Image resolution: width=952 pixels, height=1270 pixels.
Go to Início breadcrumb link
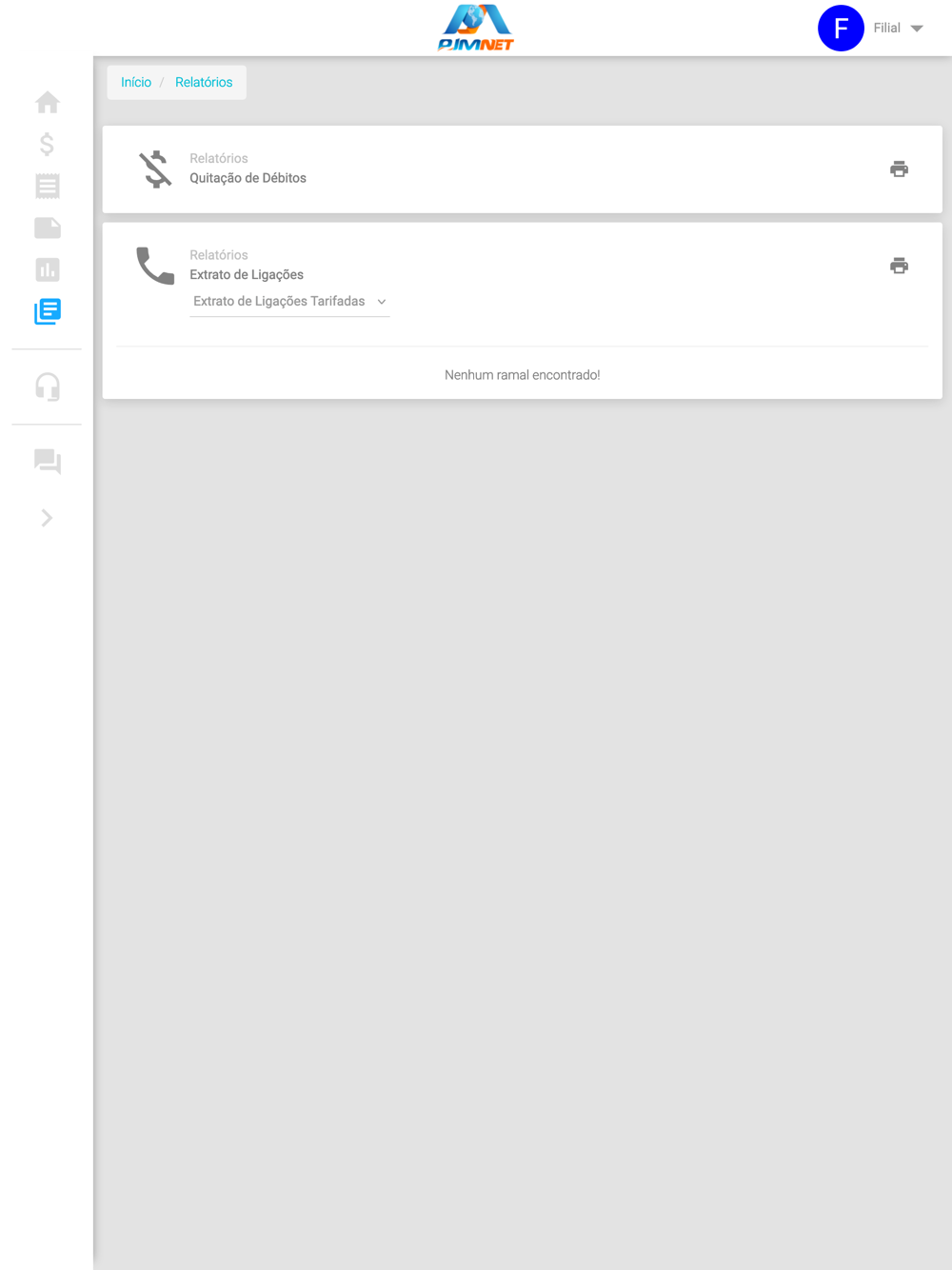(x=136, y=83)
